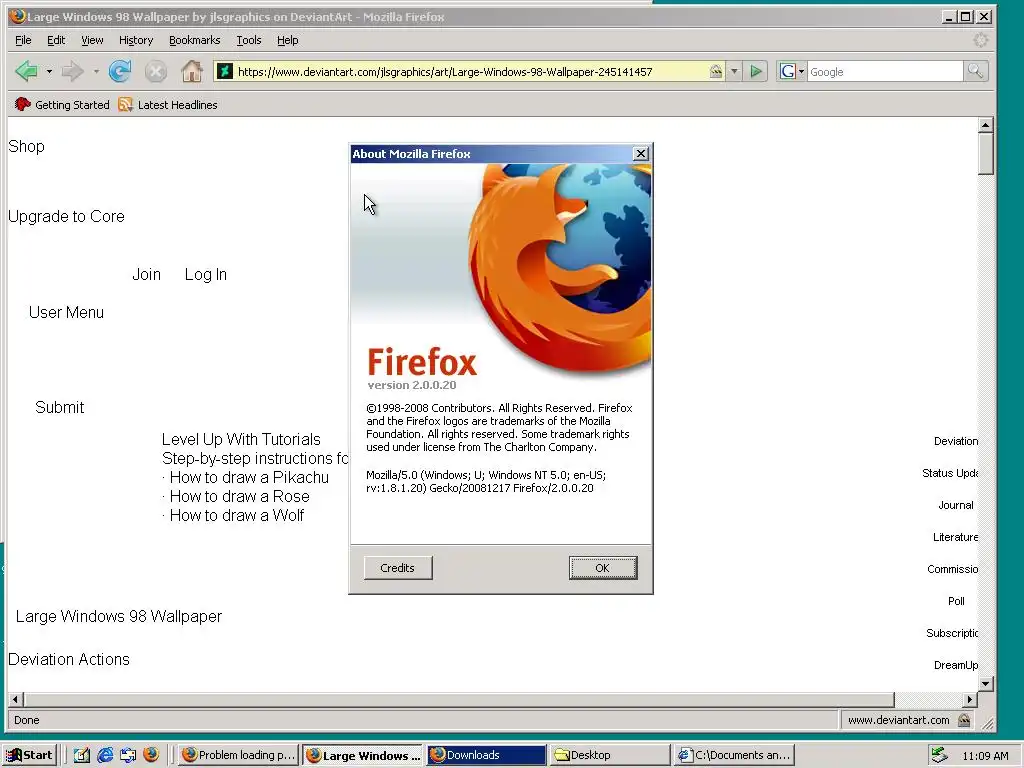The image size is (1024, 768).
Task: Open the User Menu link
Action: 66,312
